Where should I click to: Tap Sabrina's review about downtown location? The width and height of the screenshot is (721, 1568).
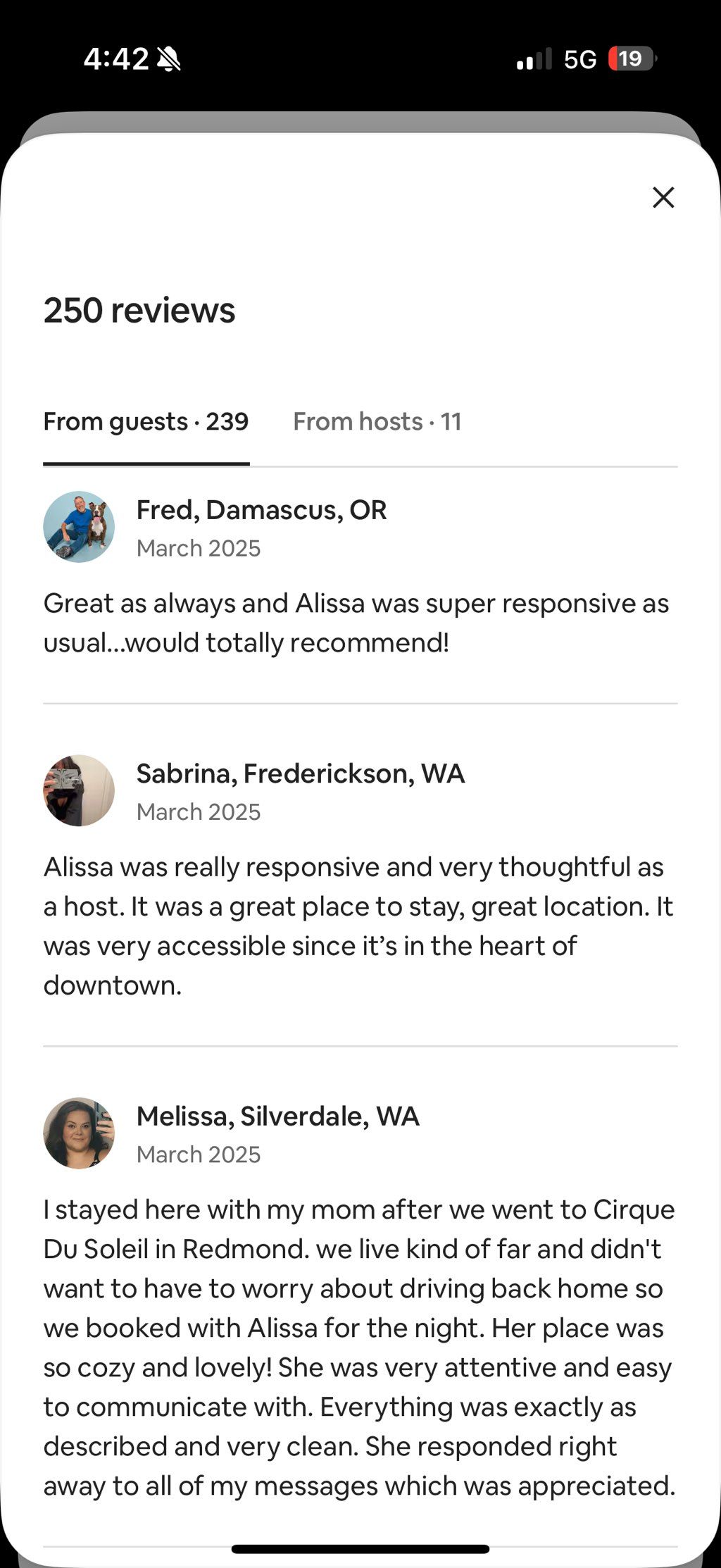pos(359,926)
